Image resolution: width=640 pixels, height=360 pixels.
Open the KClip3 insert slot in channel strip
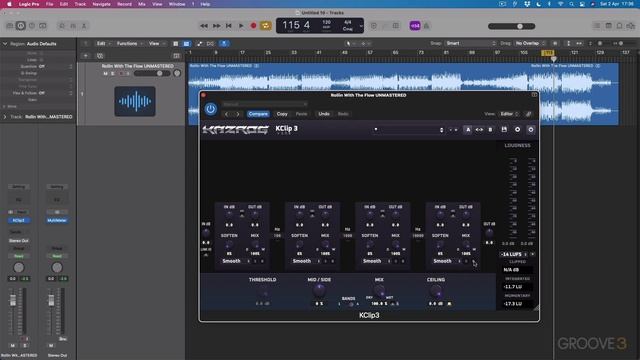pyautogui.click(x=19, y=220)
